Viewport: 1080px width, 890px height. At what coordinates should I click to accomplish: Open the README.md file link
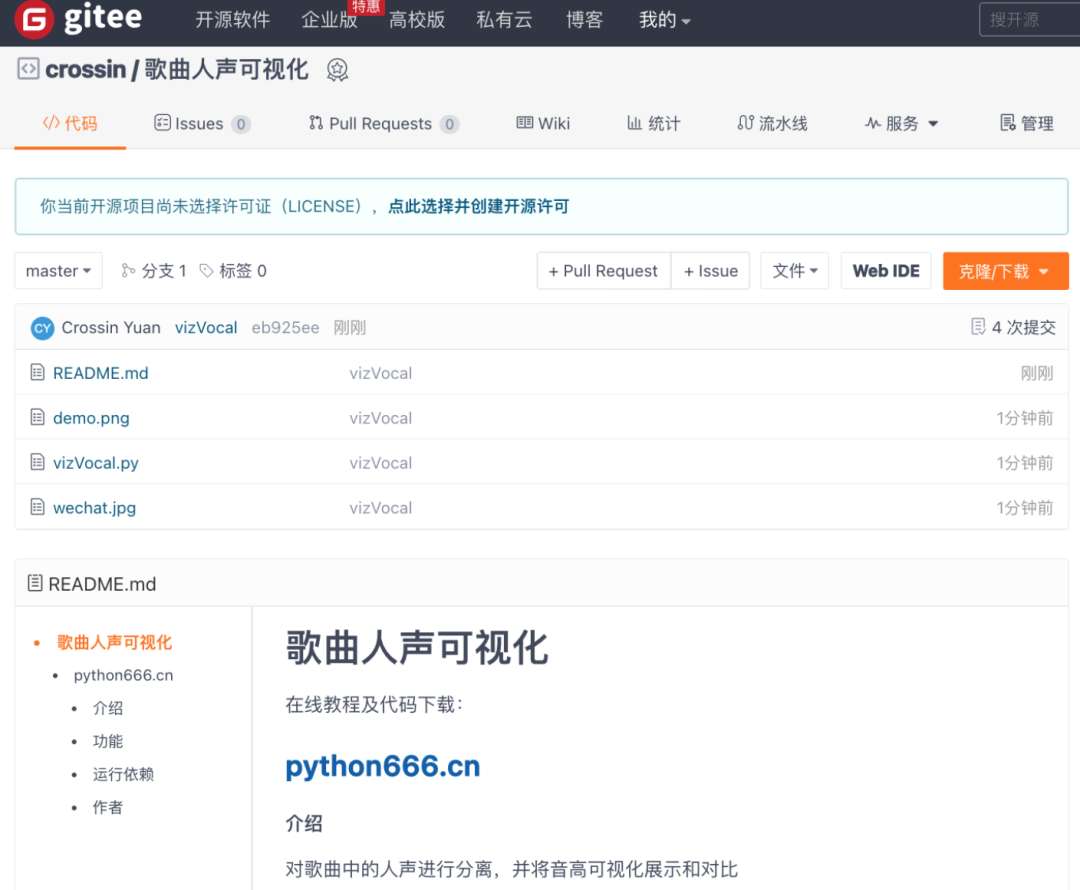tap(101, 373)
